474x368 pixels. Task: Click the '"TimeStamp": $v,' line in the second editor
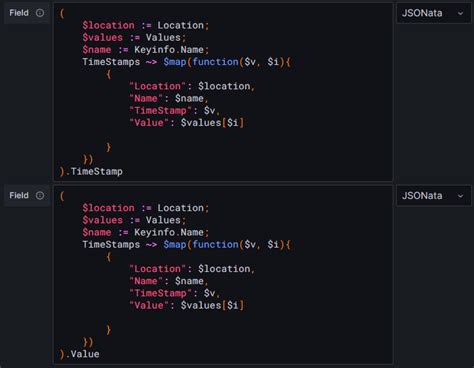[174, 293]
